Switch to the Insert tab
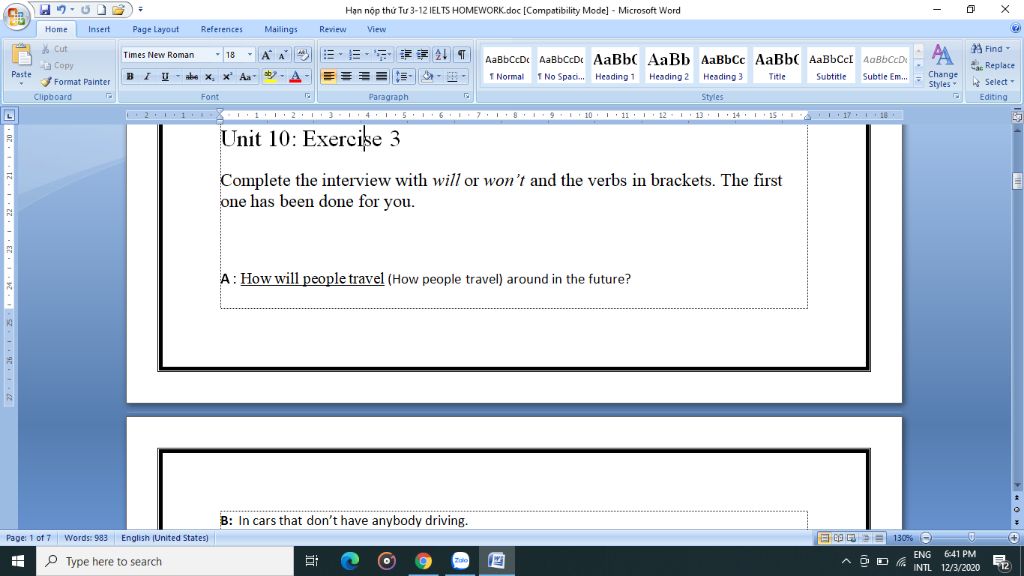 99,29
